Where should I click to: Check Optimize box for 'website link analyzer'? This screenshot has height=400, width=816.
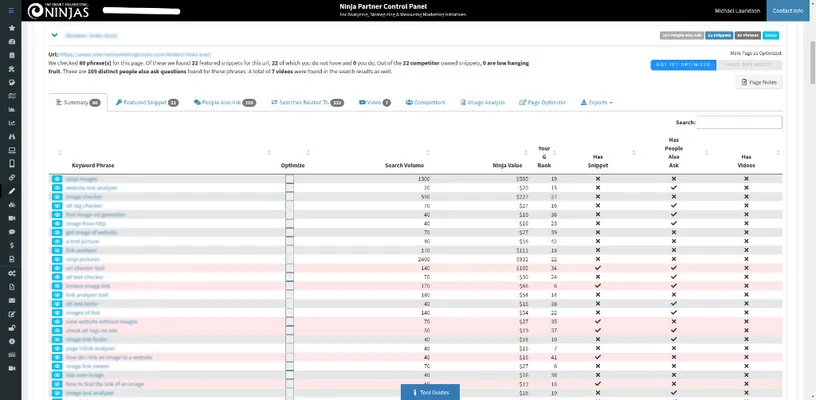(x=290, y=188)
